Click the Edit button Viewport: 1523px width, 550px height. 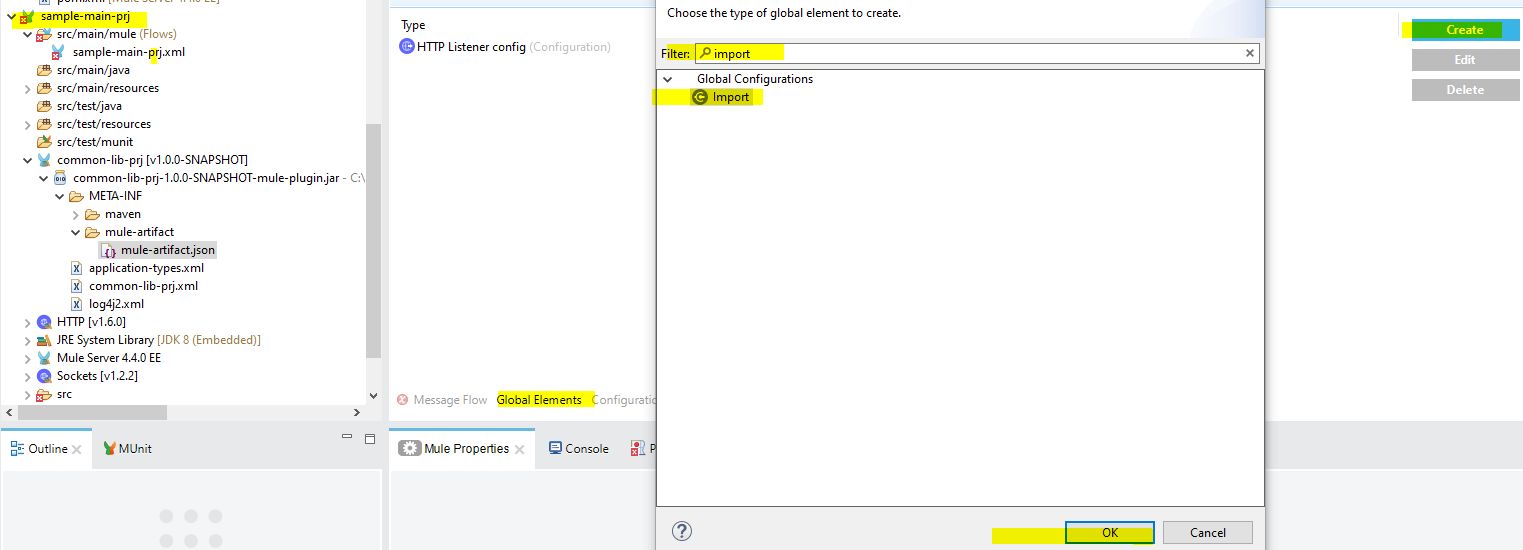click(x=1464, y=59)
